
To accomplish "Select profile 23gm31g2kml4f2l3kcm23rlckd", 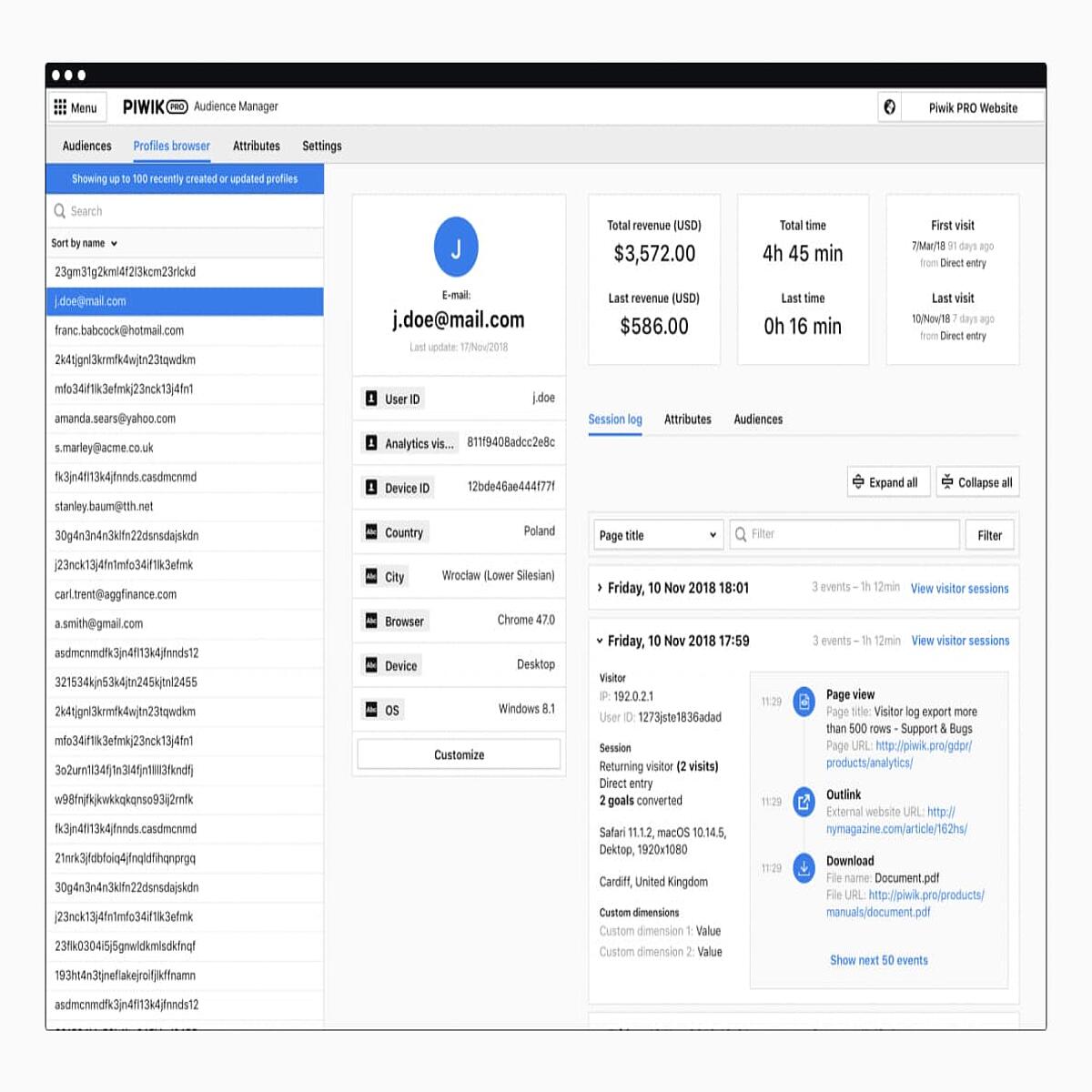I will click(185, 272).
